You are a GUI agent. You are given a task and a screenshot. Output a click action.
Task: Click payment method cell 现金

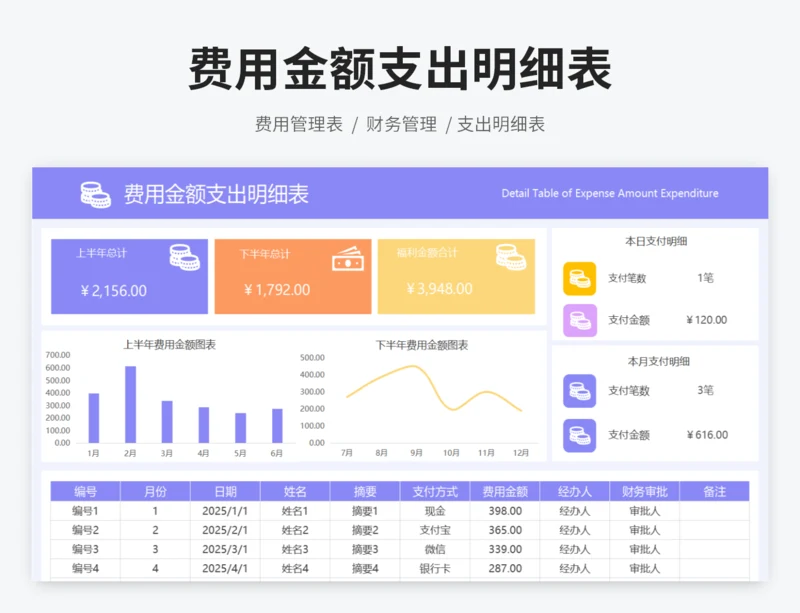tap(435, 511)
